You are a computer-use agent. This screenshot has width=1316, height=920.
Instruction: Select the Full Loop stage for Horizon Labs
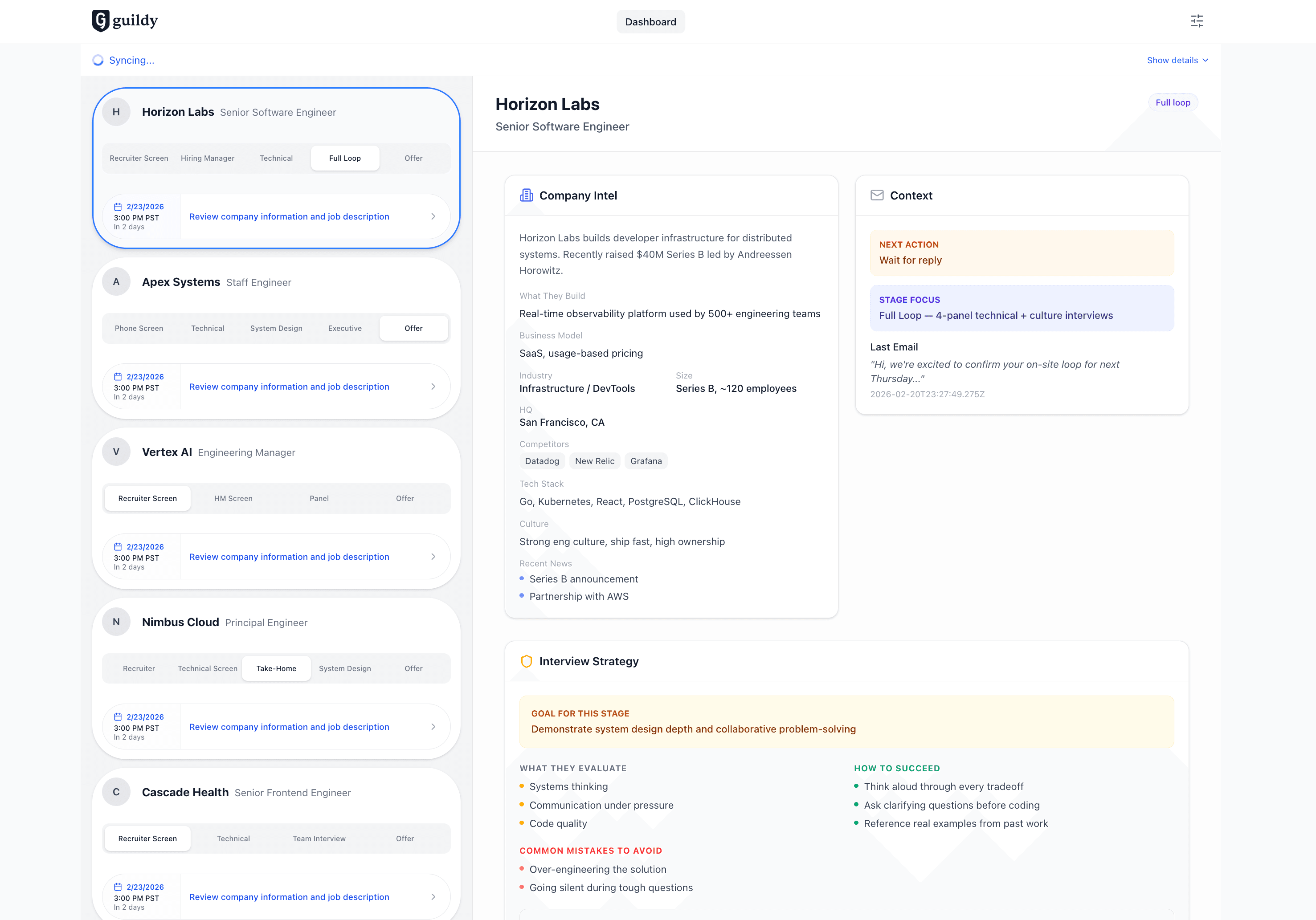pos(344,158)
